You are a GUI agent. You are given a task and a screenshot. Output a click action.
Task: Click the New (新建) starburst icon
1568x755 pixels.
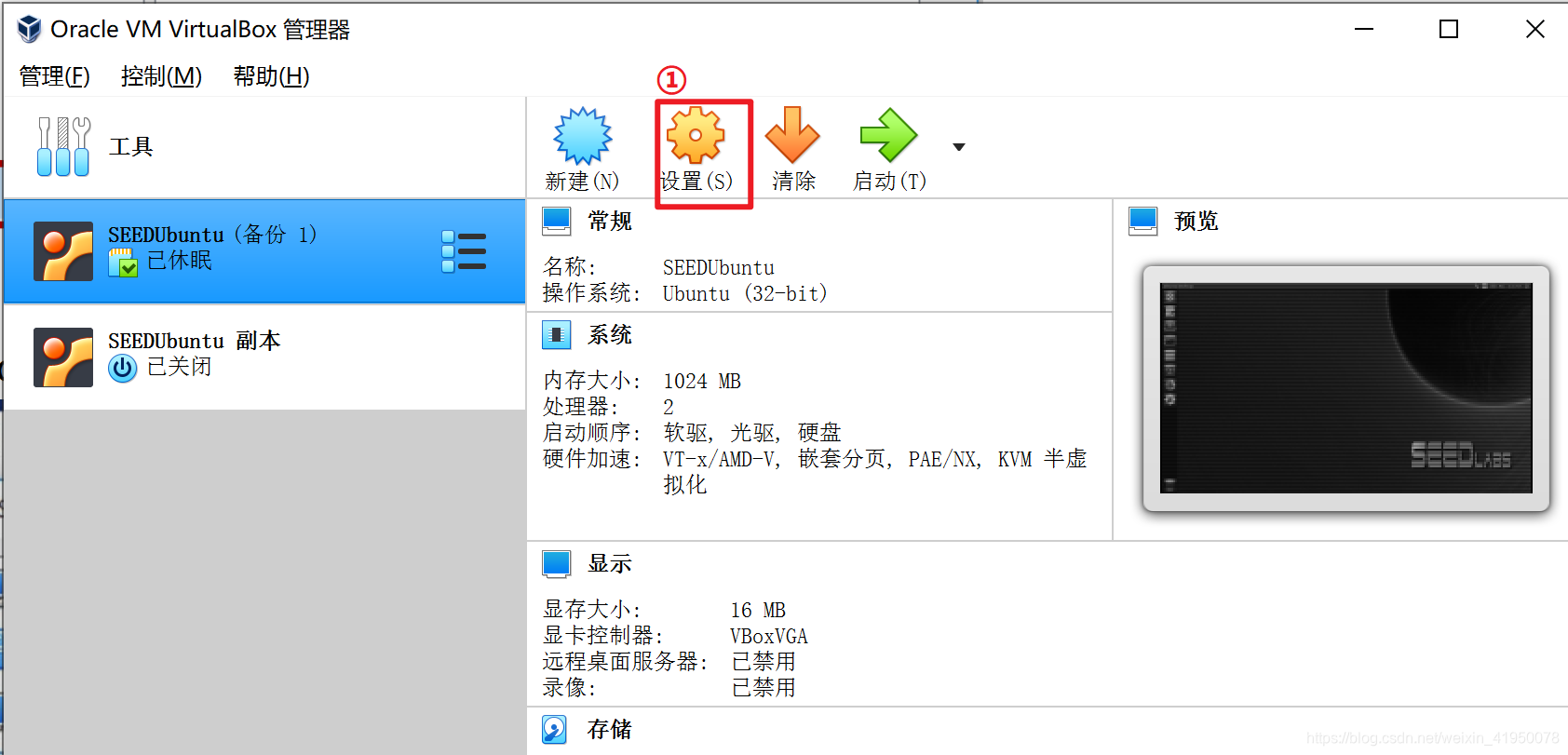(583, 136)
